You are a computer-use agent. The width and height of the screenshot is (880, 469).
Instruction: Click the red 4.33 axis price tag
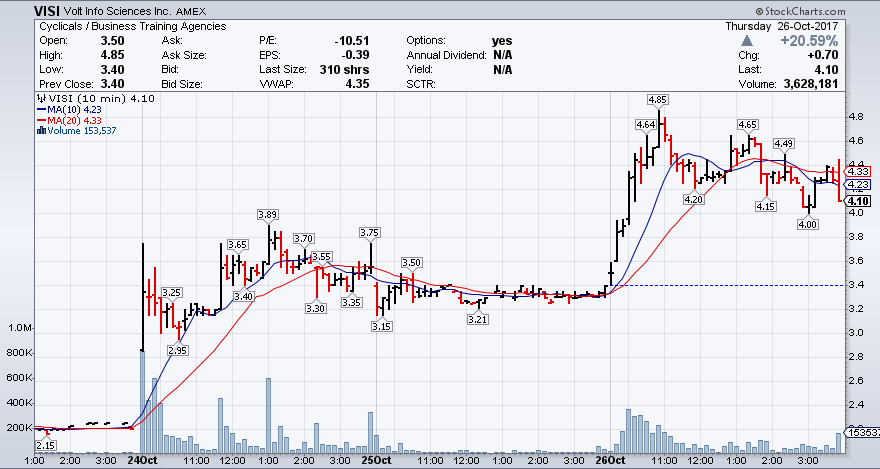[x=859, y=171]
